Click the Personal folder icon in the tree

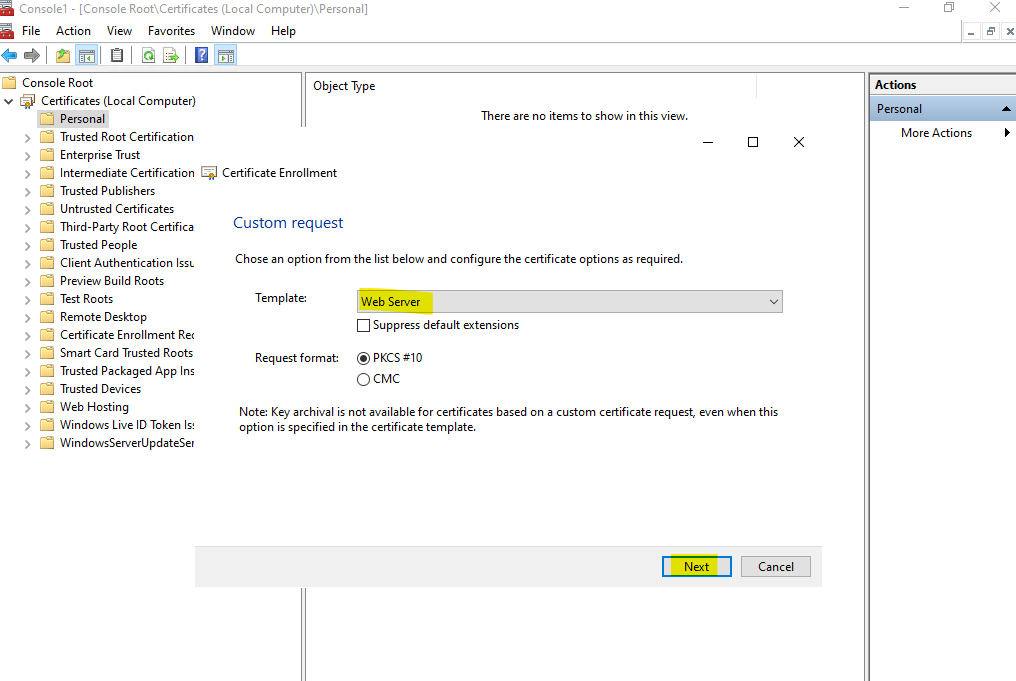(x=47, y=119)
